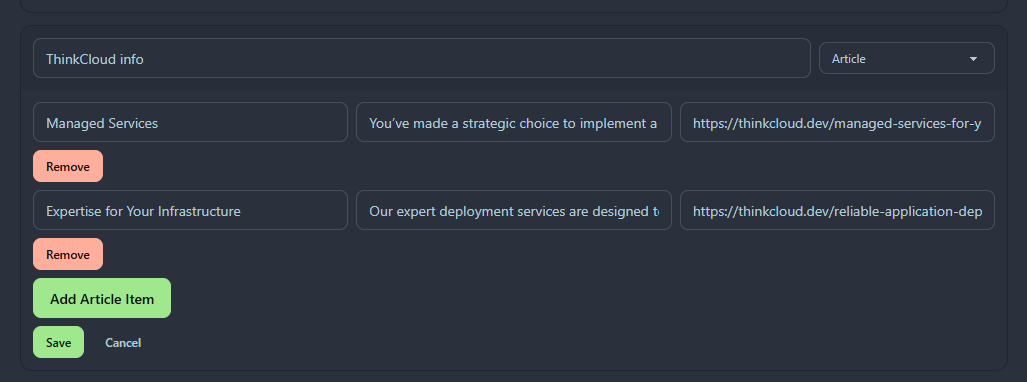Edit the Expertise for Your Infrastructure field

pos(190,210)
